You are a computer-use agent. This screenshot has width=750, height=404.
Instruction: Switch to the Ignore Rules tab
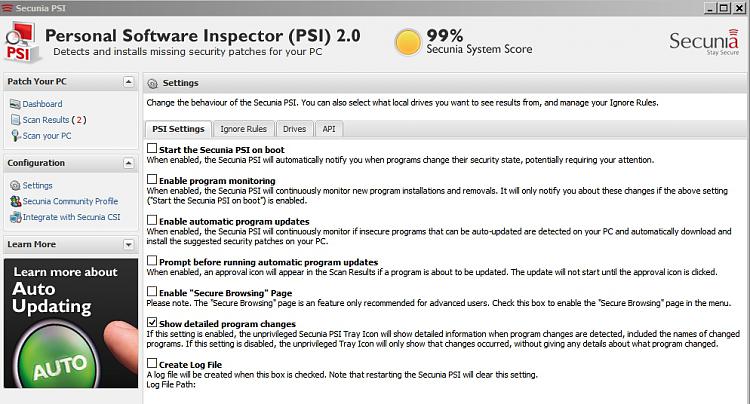pyautogui.click(x=243, y=129)
